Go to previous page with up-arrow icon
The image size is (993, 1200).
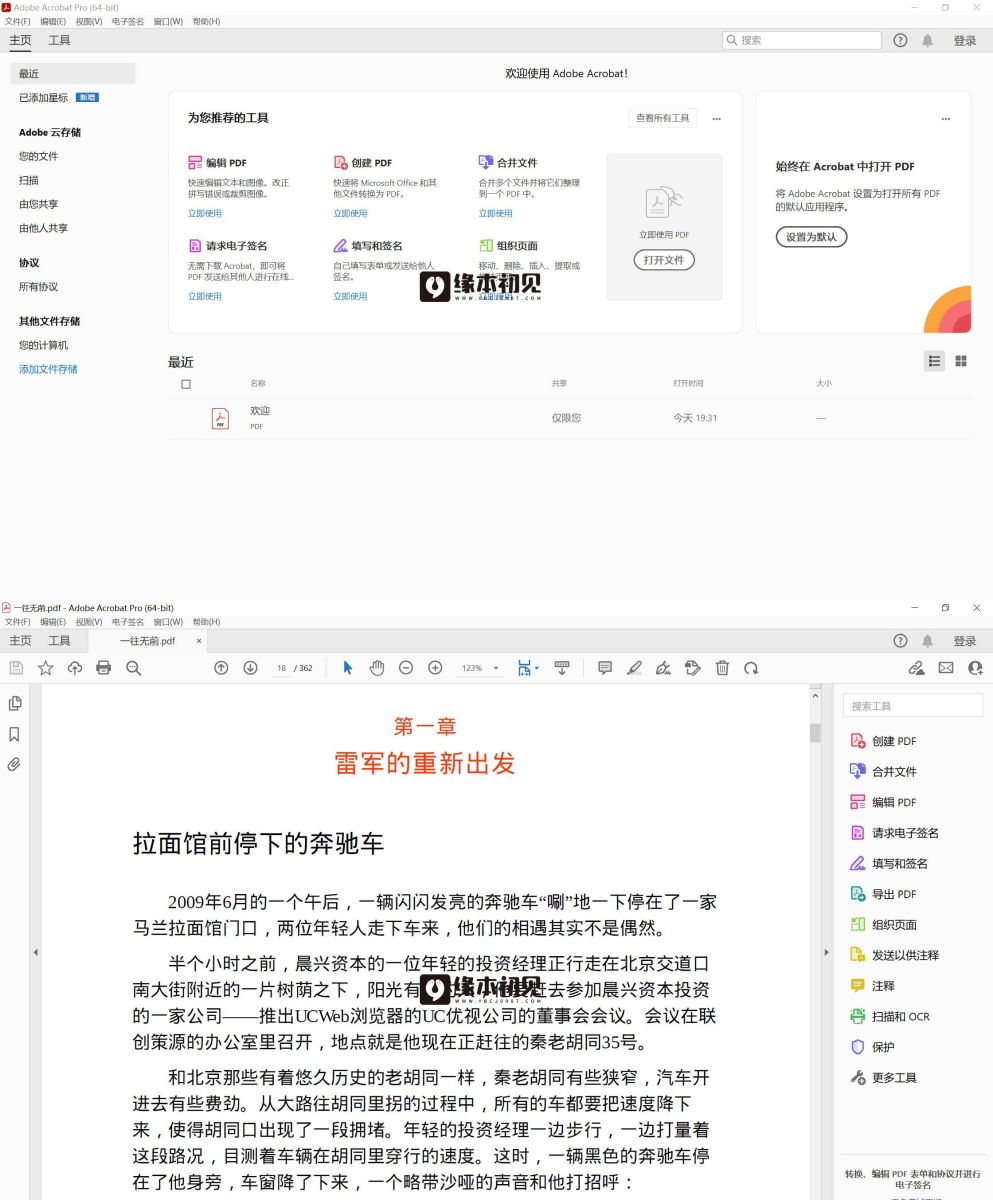coord(221,668)
